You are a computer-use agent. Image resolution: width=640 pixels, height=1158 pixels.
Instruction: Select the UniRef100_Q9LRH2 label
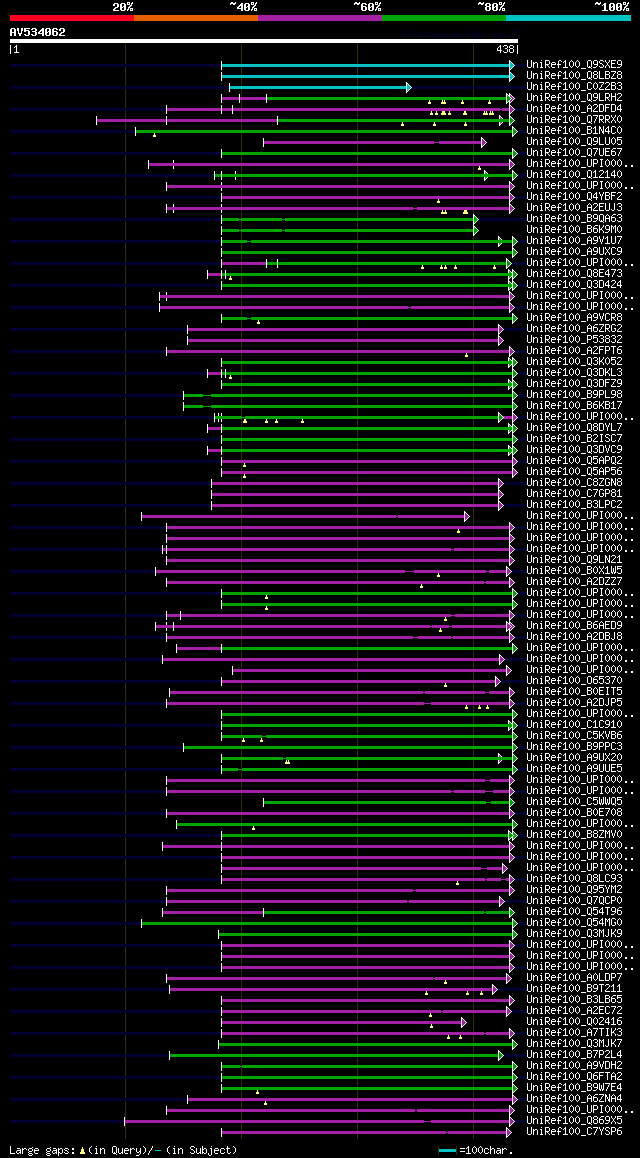[574, 97]
